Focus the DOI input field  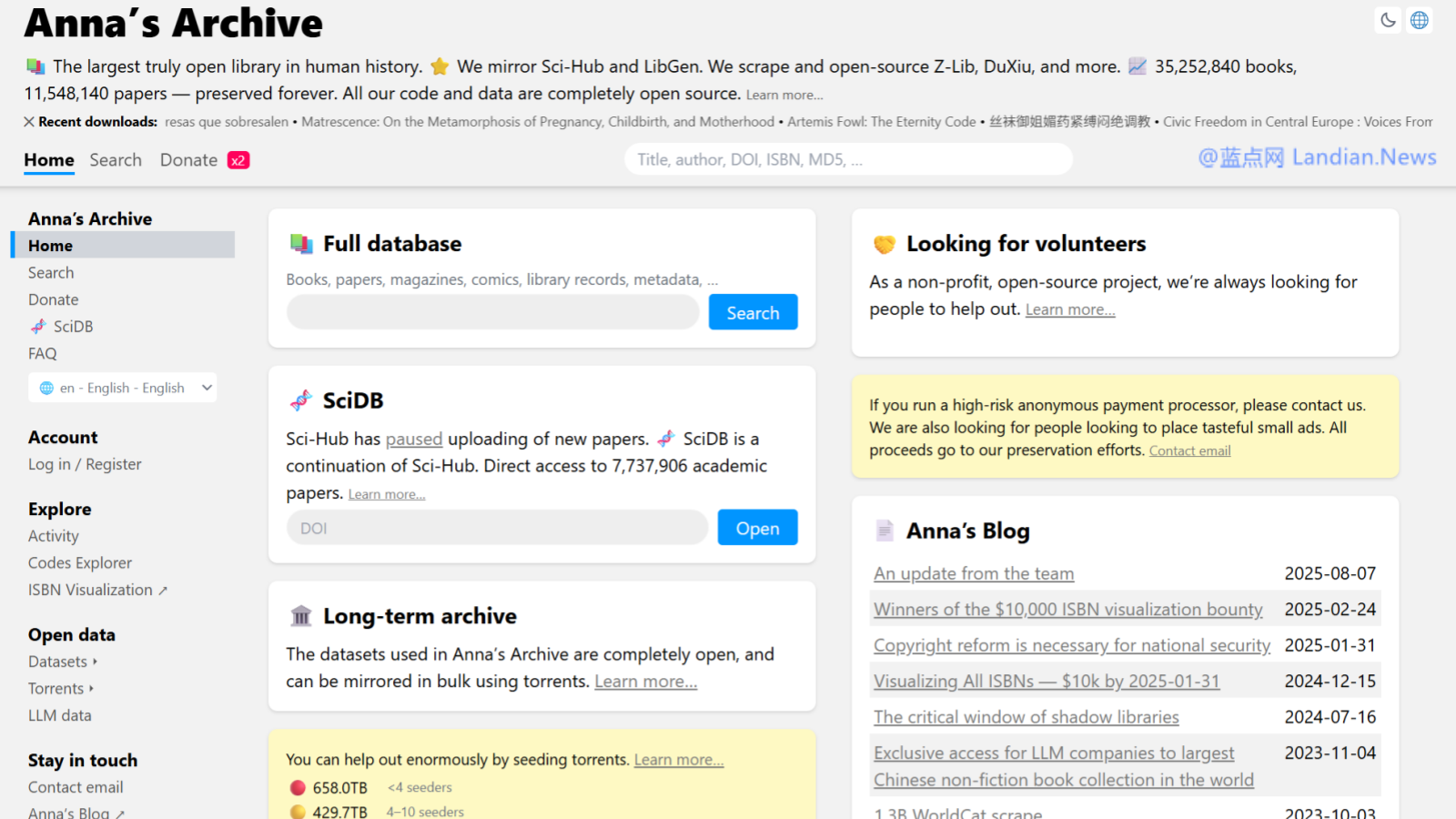(497, 528)
